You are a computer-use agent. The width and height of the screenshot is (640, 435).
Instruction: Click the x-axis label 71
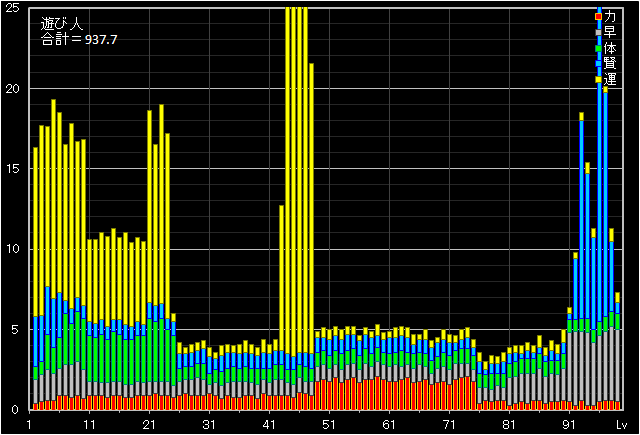coord(449,425)
